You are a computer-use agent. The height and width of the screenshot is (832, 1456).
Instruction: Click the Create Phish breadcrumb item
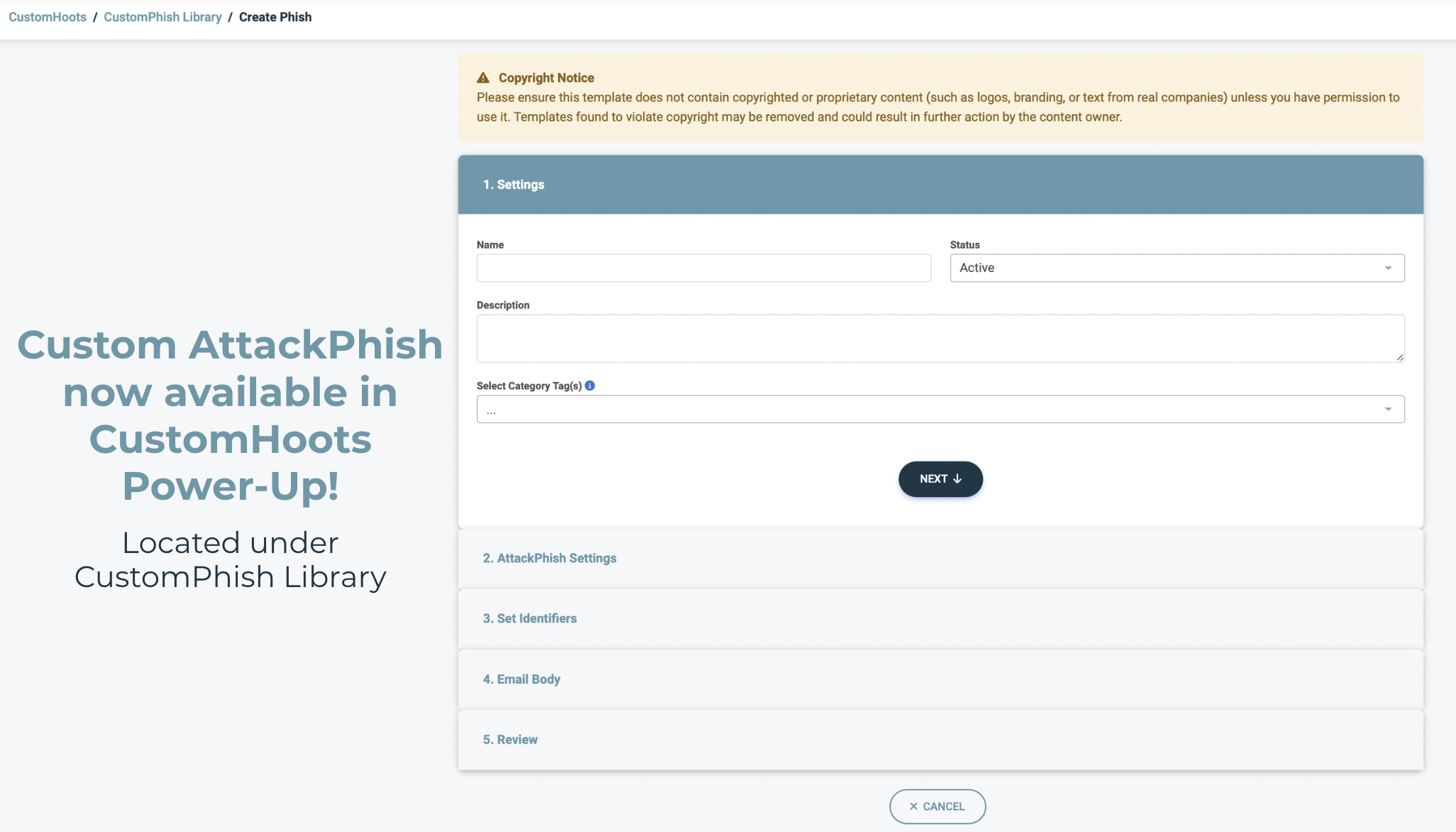pyautogui.click(x=275, y=17)
